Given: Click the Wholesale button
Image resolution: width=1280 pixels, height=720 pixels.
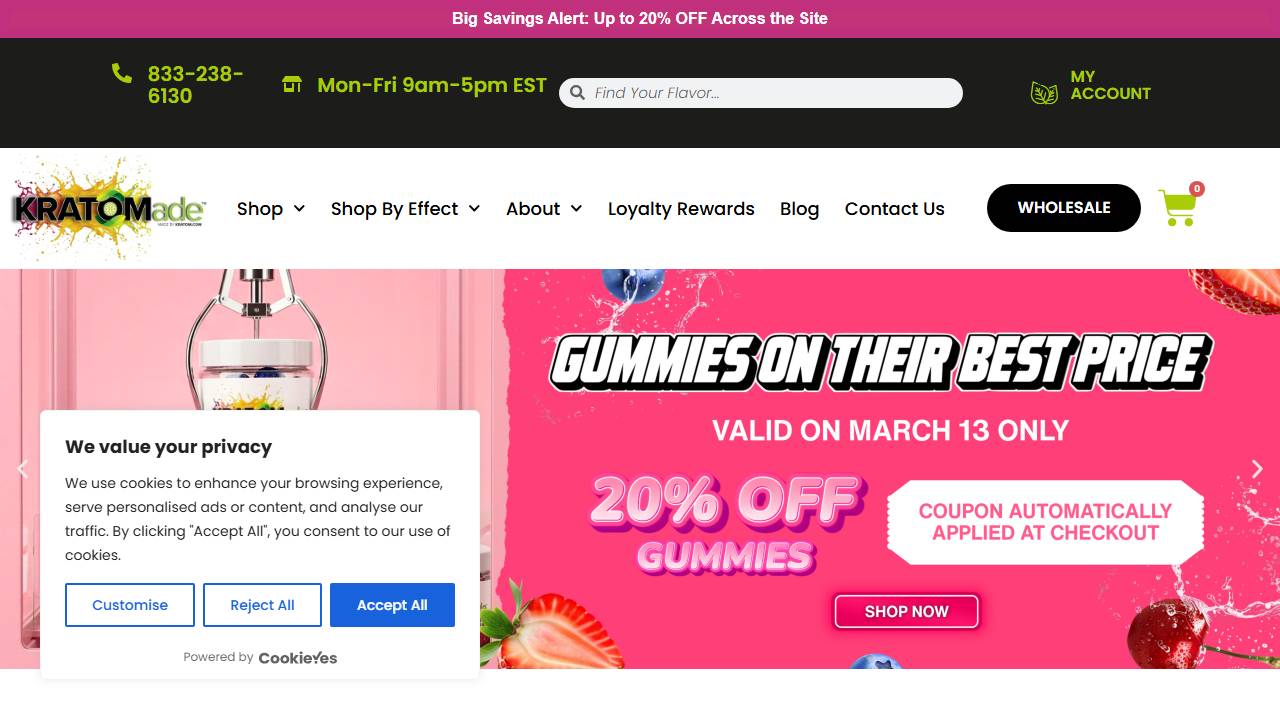Looking at the screenshot, I should point(1064,208).
